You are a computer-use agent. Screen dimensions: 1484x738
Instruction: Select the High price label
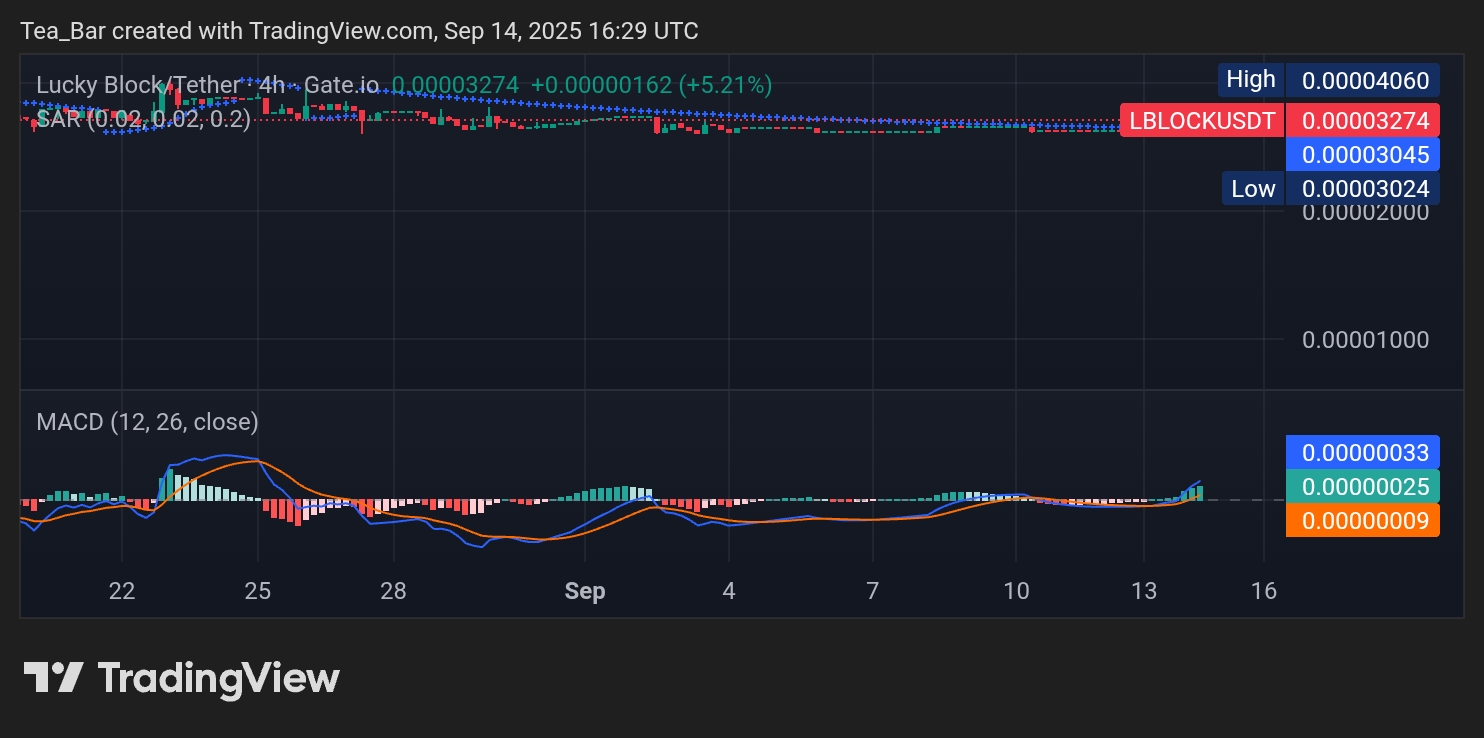(1250, 80)
